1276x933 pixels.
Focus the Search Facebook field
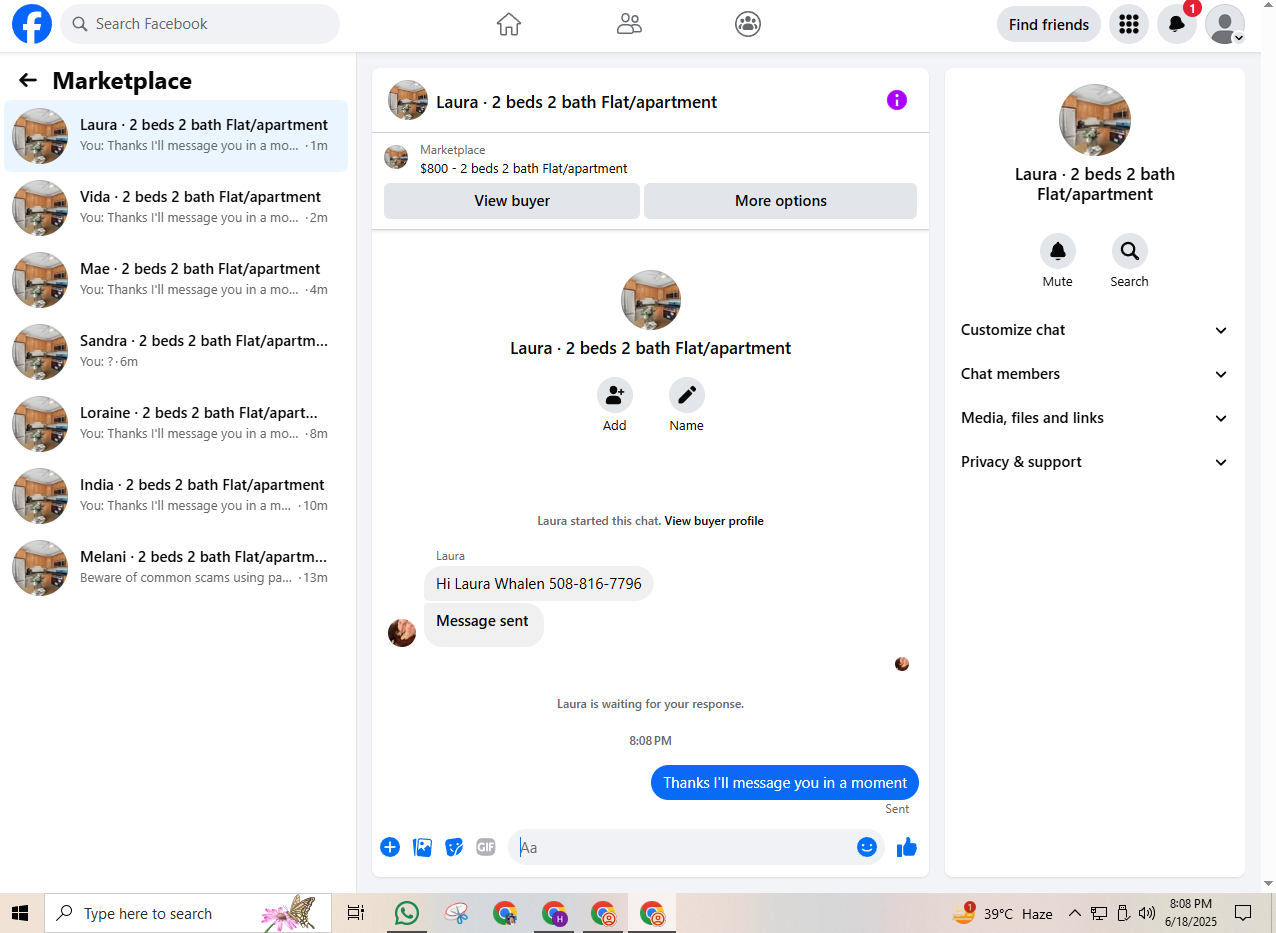coord(200,24)
